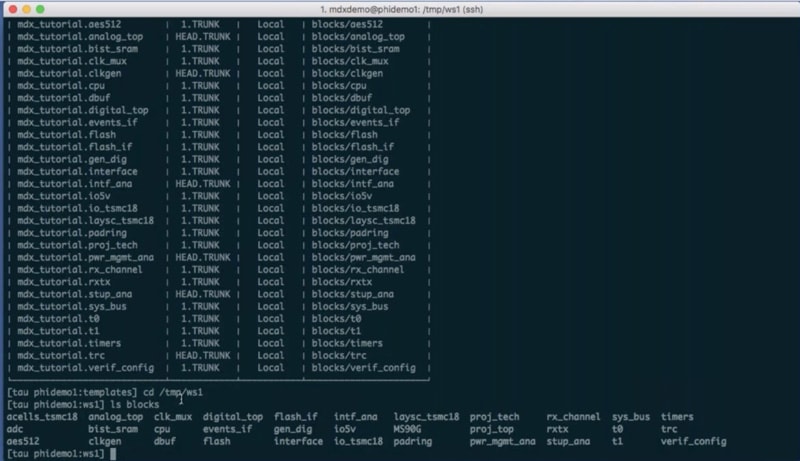Click blocks/flash_if path entry

tap(353, 147)
